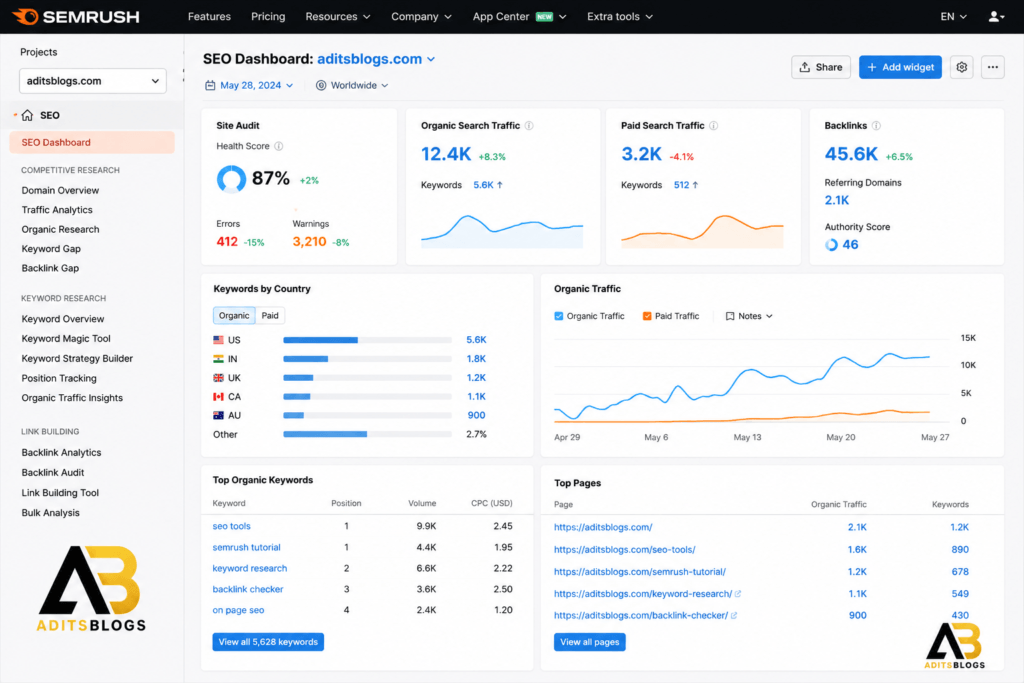Click the US keywords progress bar
This screenshot has width=1024, height=683.
click(367, 340)
